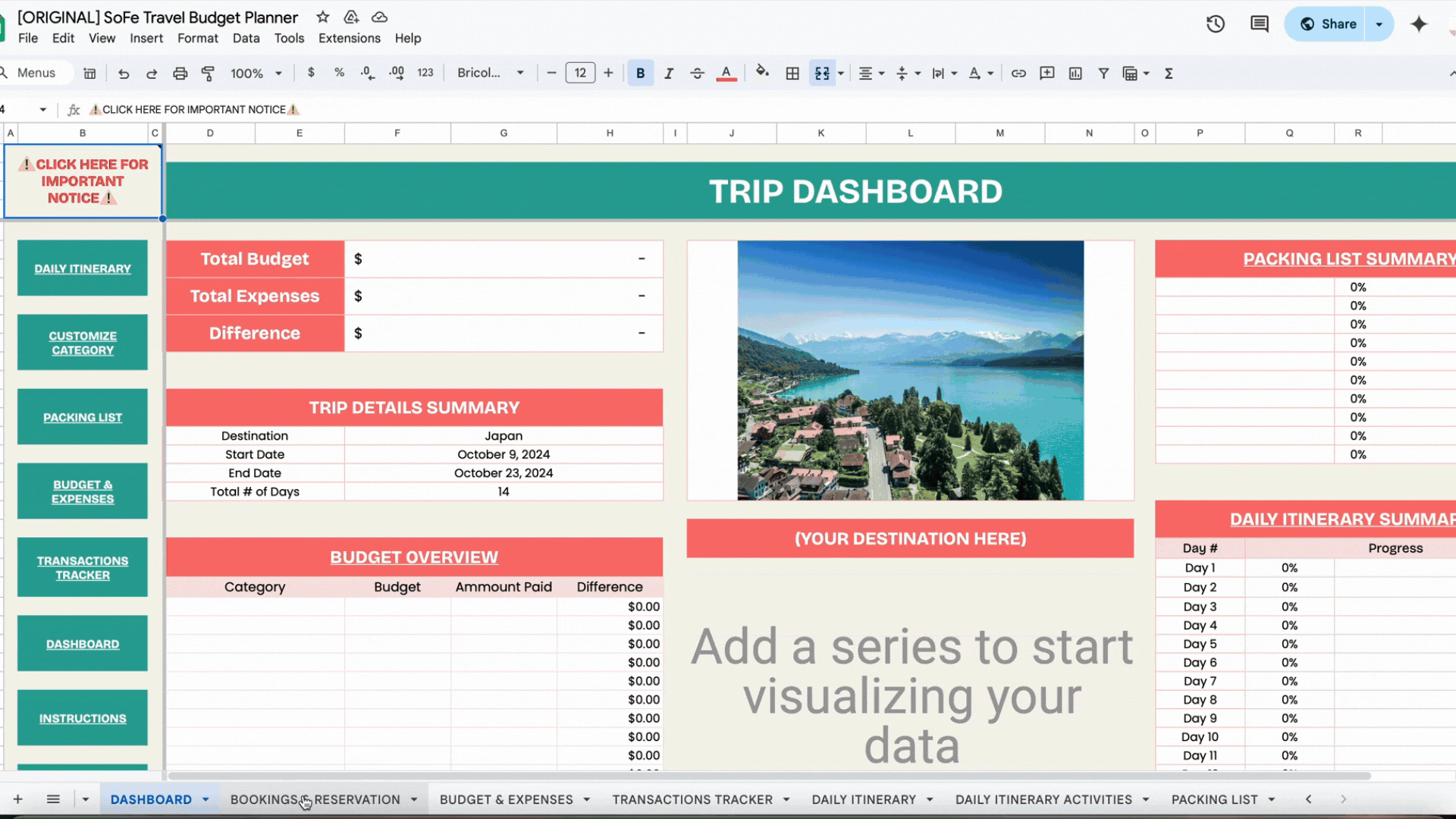This screenshot has width=1456, height=819.
Task: Switch to BOOKINGS & RESERVATION sheet tab
Action: [x=315, y=799]
